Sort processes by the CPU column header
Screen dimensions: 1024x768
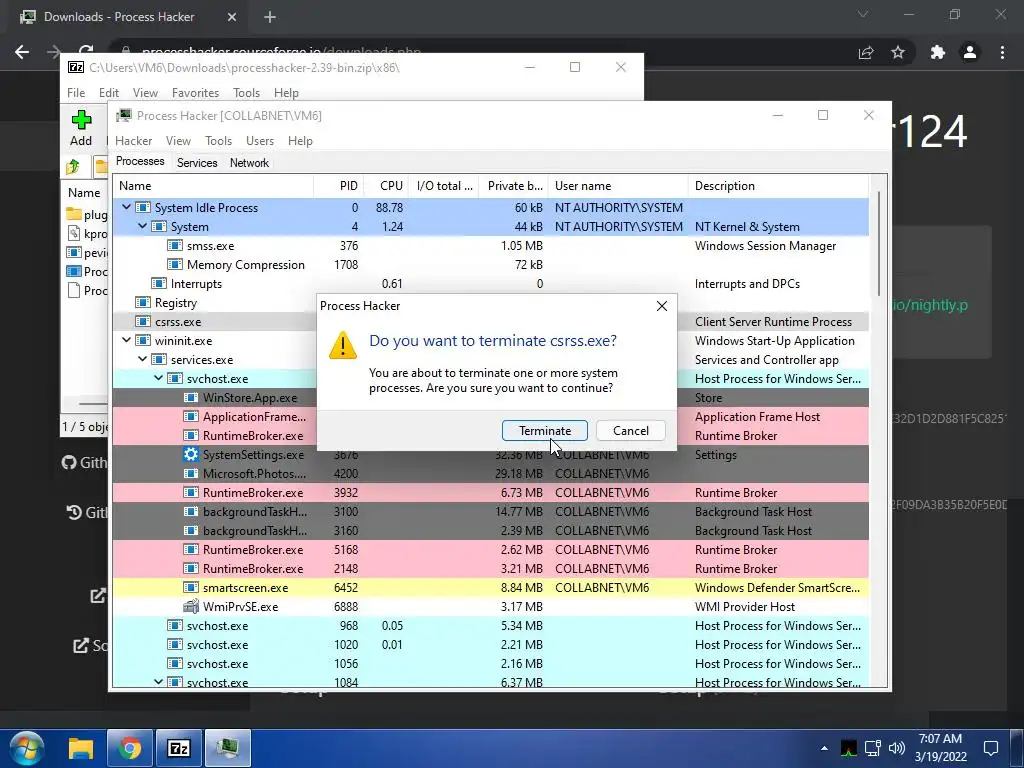[x=386, y=185]
